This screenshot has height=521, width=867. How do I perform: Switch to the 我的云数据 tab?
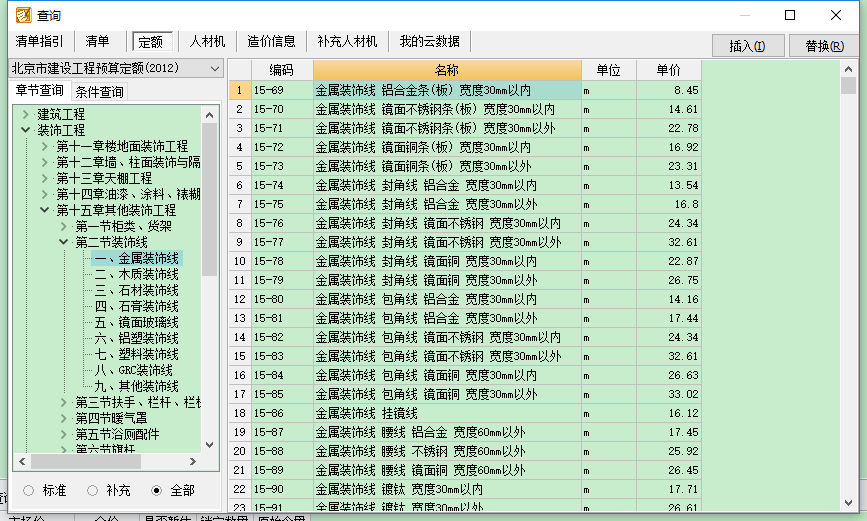click(x=430, y=41)
